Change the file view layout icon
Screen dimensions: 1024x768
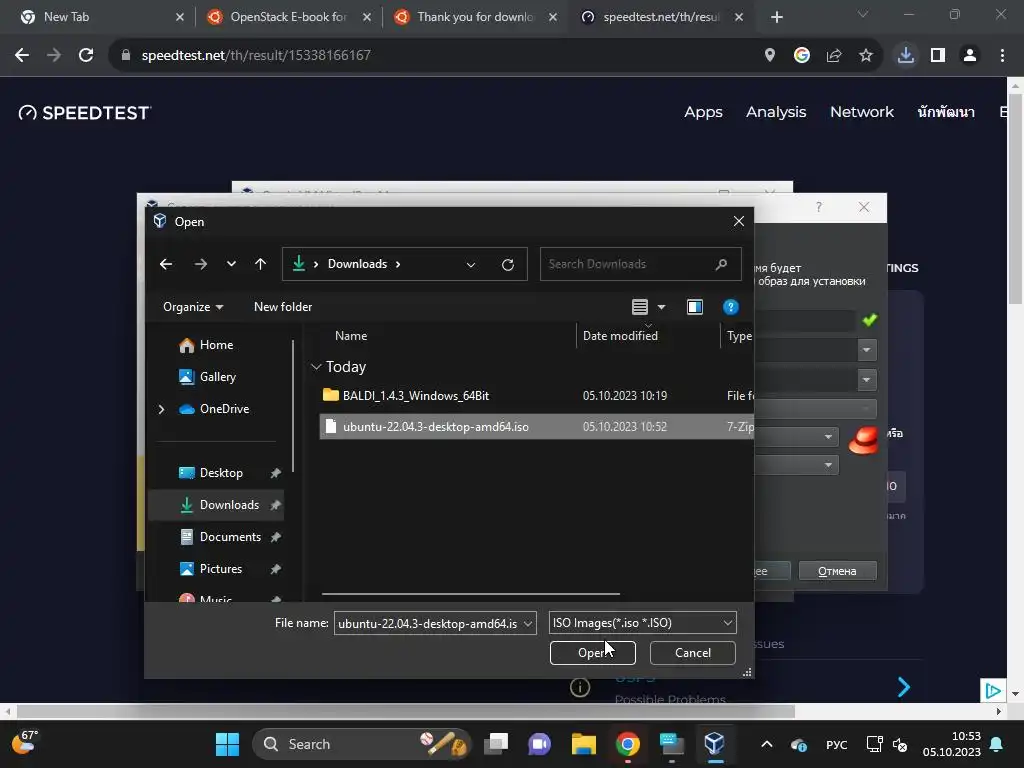640,307
